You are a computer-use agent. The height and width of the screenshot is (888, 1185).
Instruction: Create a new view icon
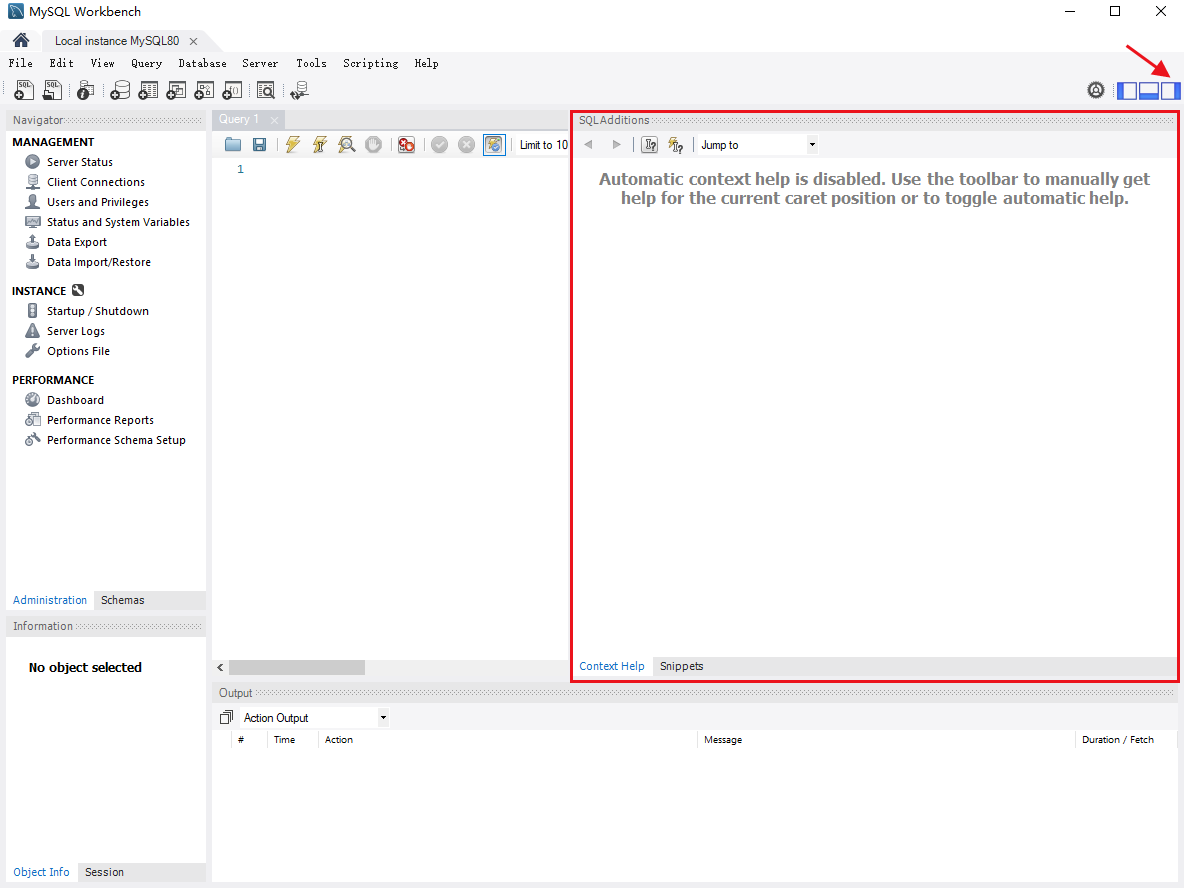point(176,91)
